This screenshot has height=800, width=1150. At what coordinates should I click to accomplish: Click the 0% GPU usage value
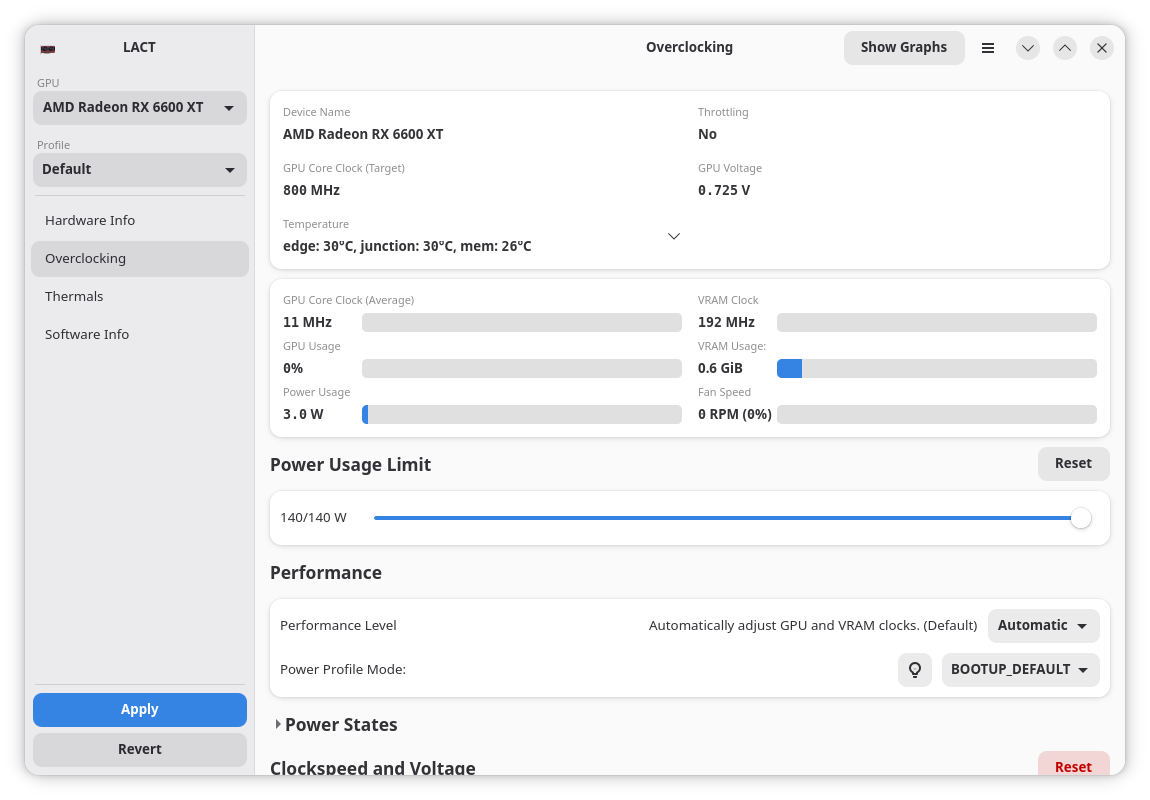pyautogui.click(x=293, y=369)
